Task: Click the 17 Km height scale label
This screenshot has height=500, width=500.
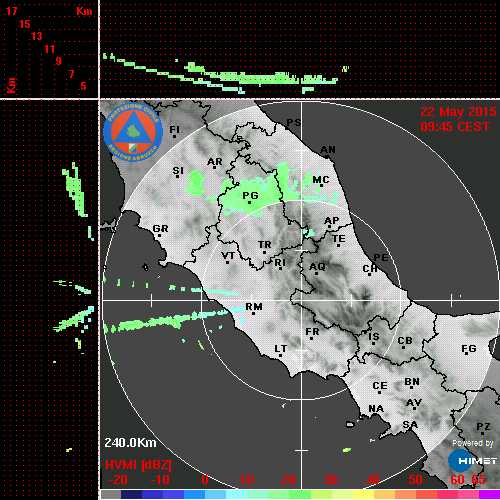Action: pos(11,11)
